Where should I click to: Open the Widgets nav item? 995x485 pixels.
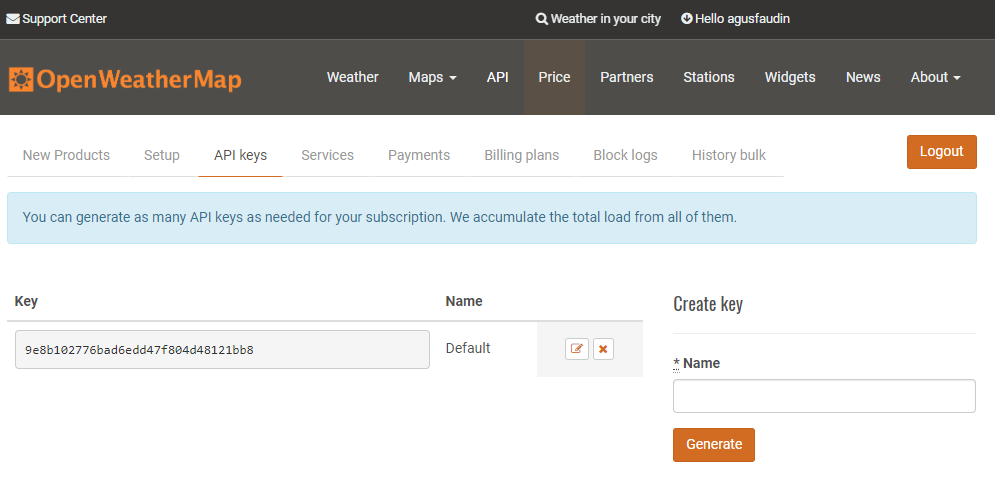click(790, 77)
